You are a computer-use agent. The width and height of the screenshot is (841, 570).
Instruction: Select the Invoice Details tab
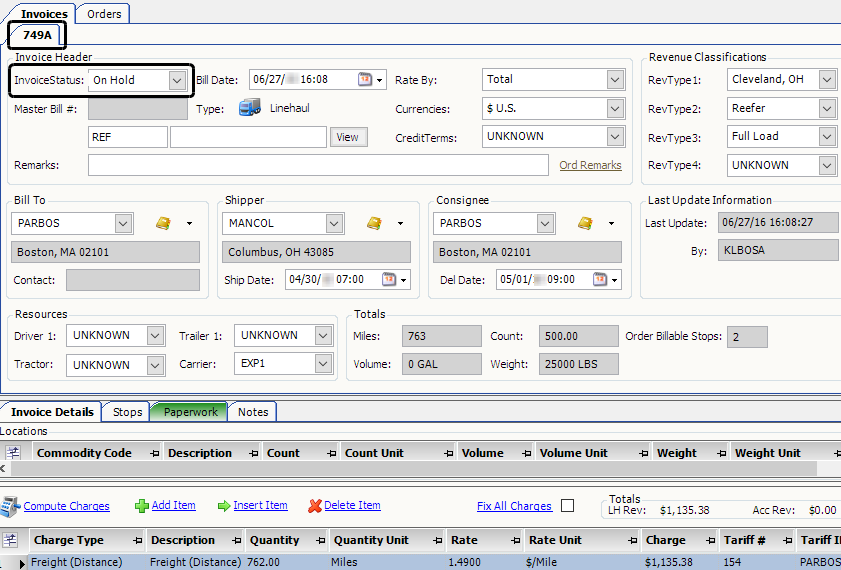pos(52,412)
